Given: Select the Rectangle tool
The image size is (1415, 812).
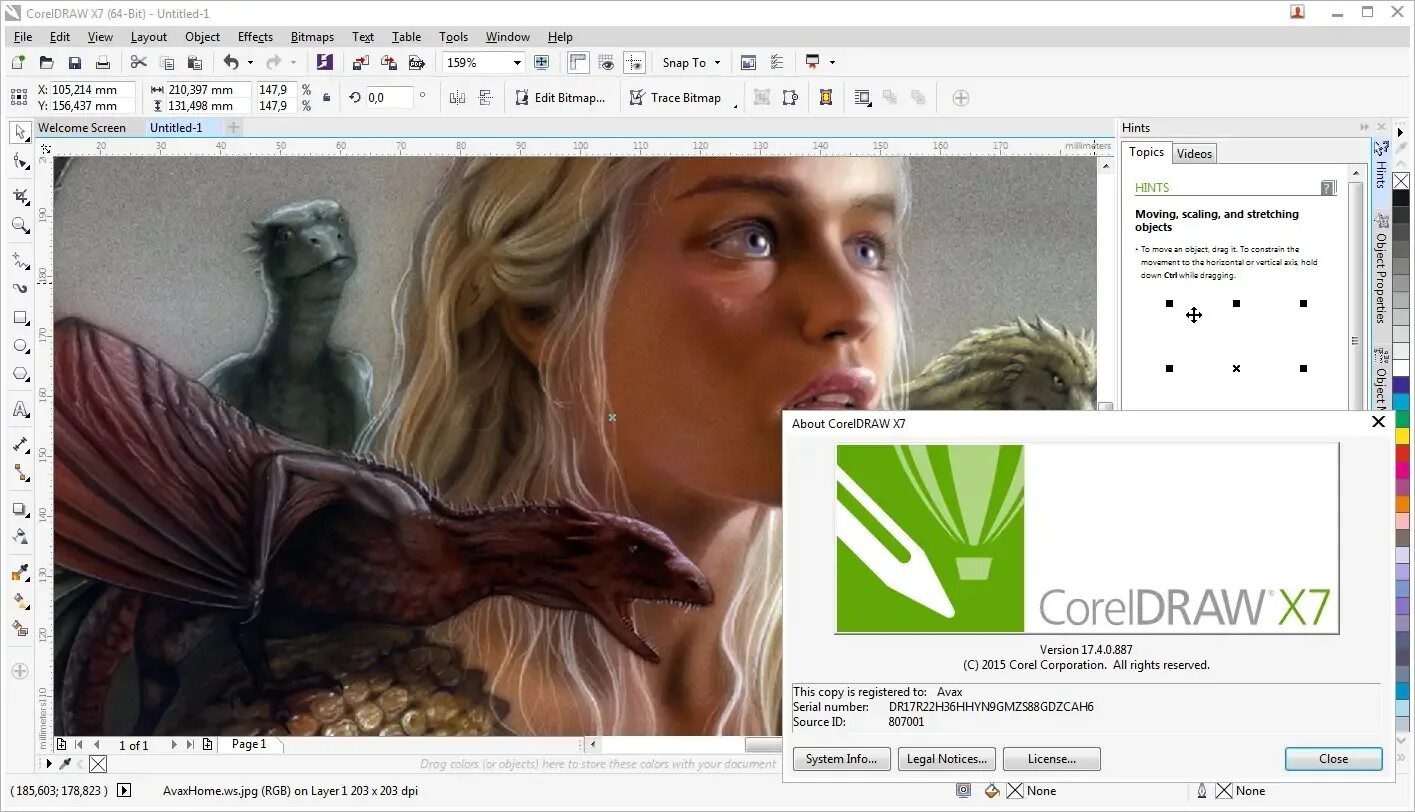Looking at the screenshot, I should tap(20, 318).
